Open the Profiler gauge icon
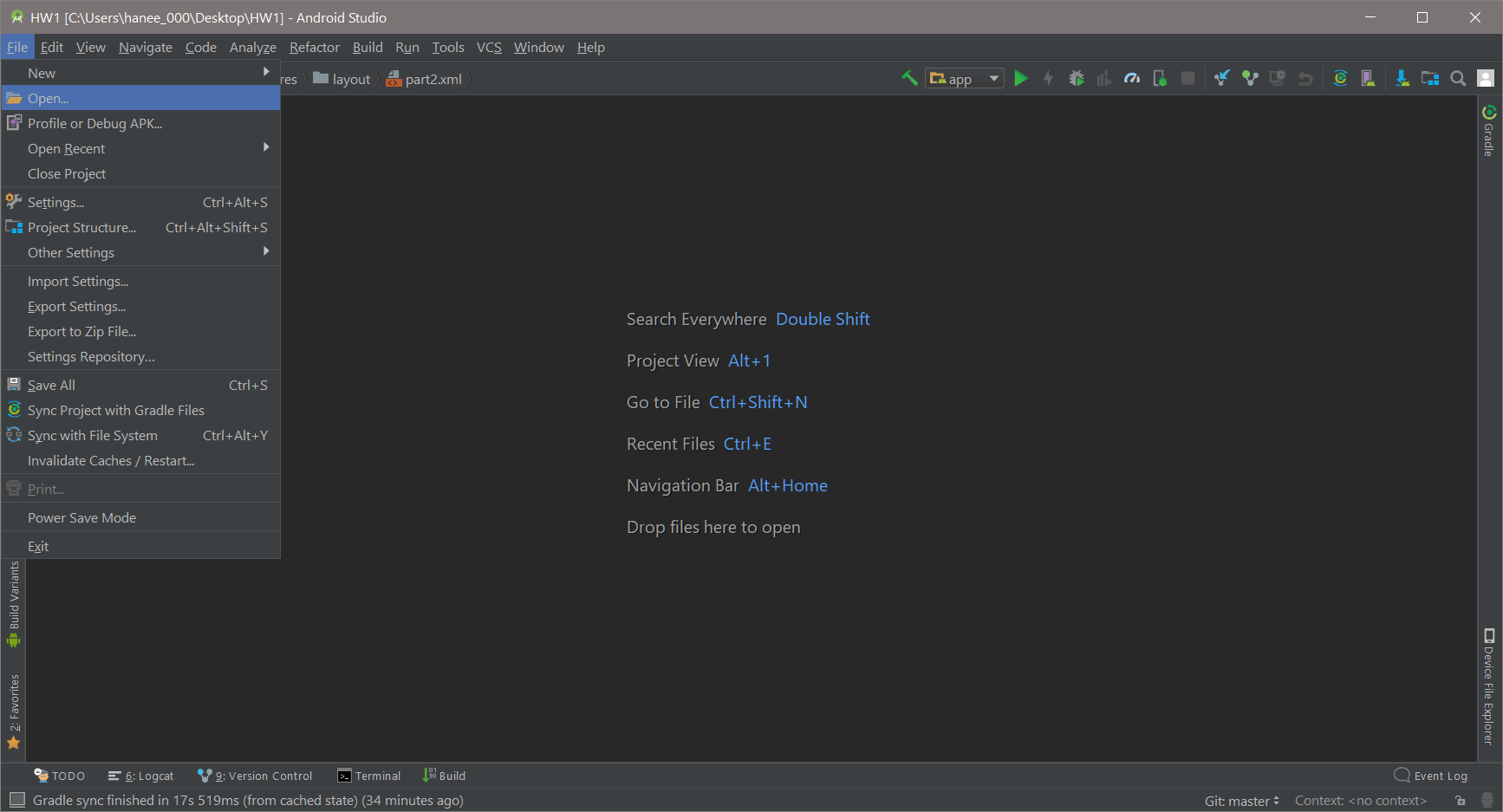 click(x=1131, y=78)
